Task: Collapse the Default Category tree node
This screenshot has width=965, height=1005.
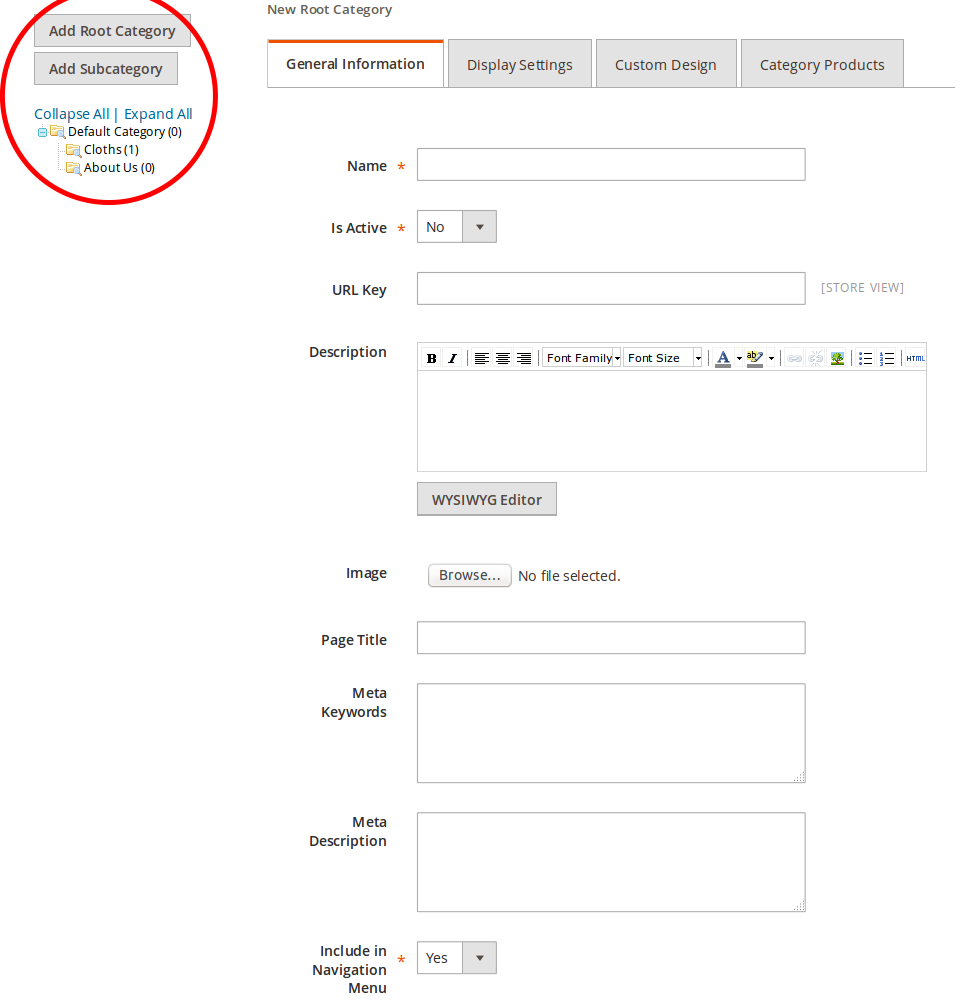Action: (x=42, y=132)
